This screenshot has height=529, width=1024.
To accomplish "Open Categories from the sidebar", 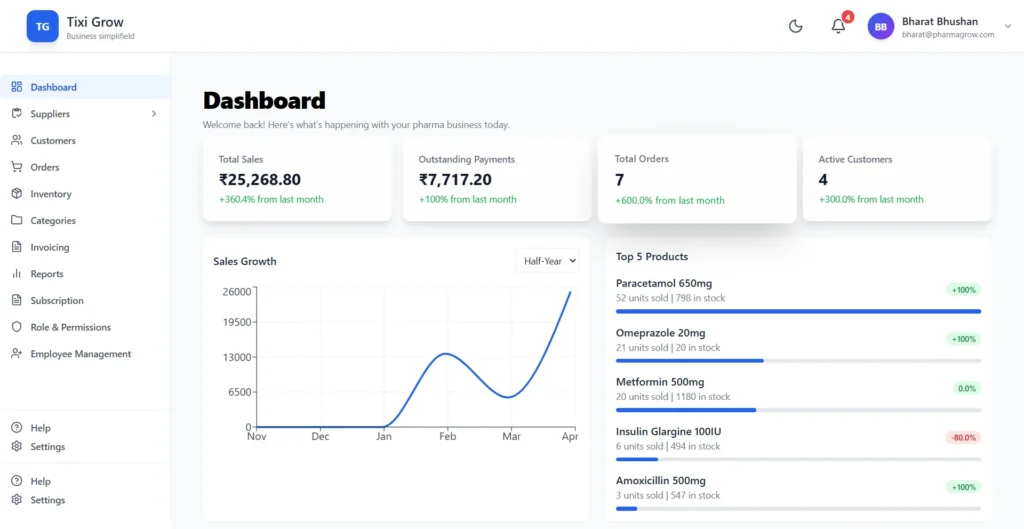I will tap(53, 221).
